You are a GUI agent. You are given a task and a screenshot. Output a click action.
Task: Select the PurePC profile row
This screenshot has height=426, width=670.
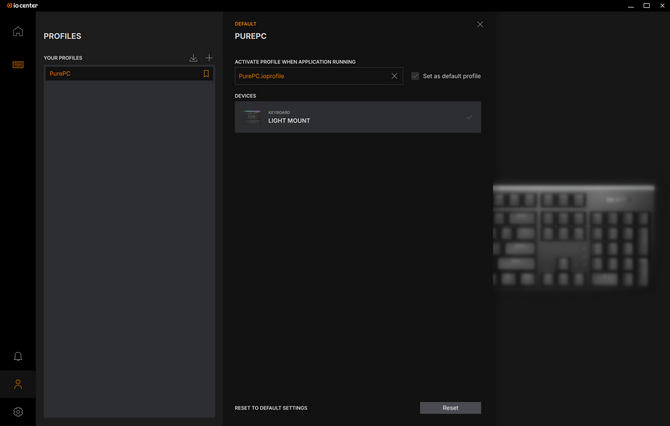tap(129, 73)
